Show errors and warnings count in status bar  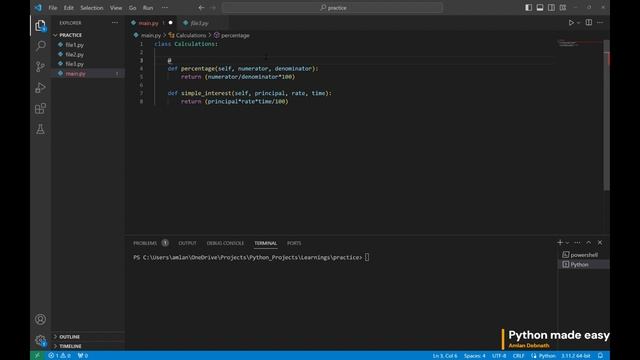tap(60, 356)
